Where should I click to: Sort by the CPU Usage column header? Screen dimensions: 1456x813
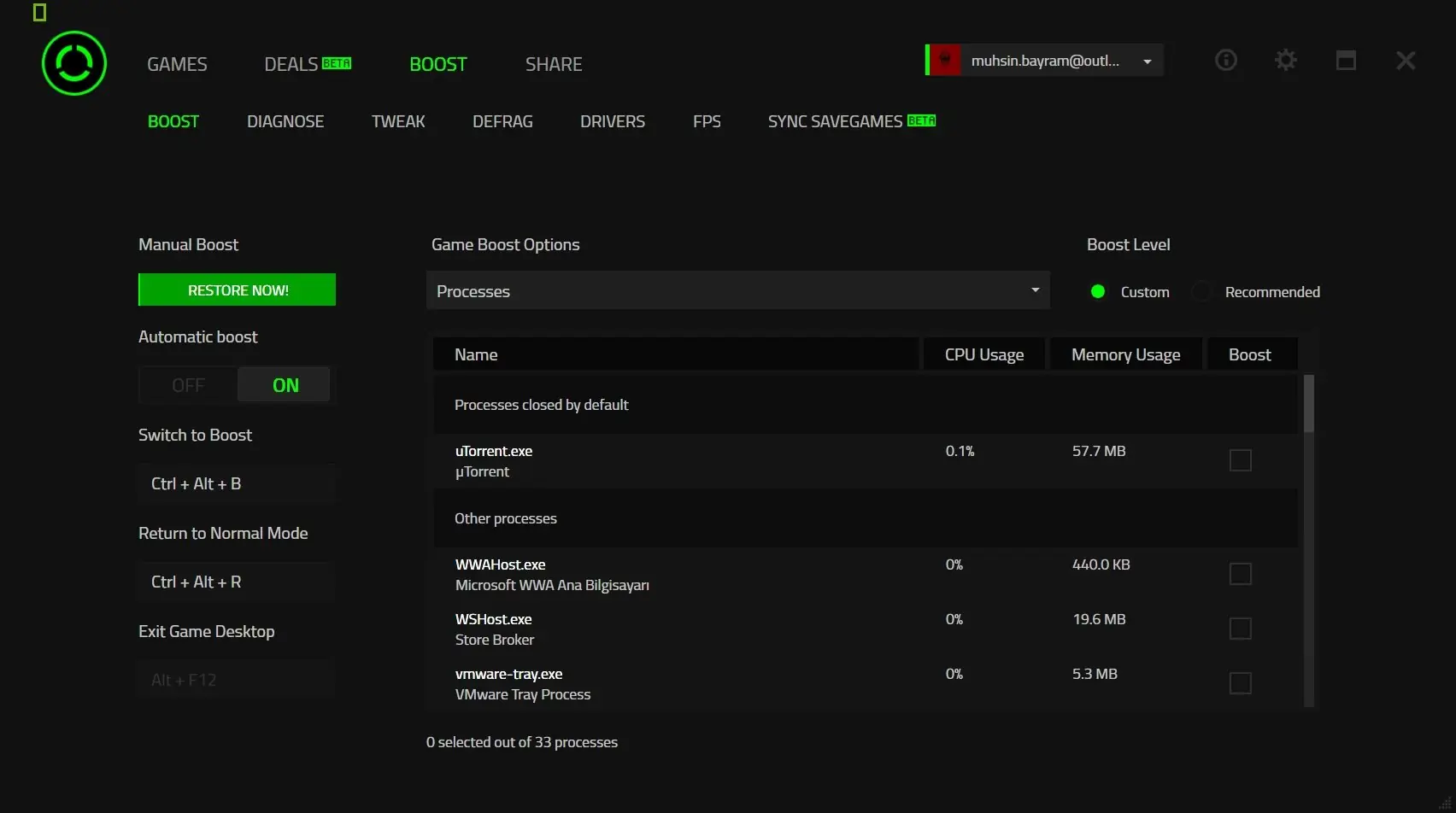click(984, 354)
